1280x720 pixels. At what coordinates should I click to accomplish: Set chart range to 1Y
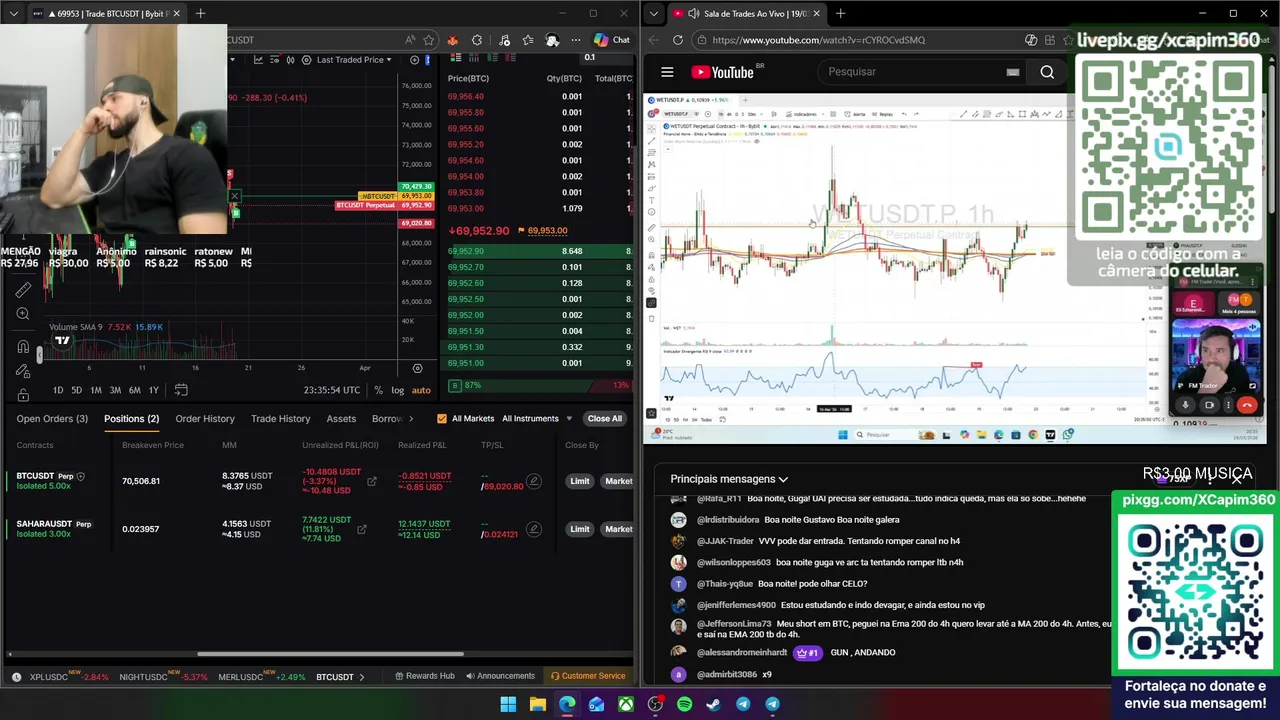[153, 390]
